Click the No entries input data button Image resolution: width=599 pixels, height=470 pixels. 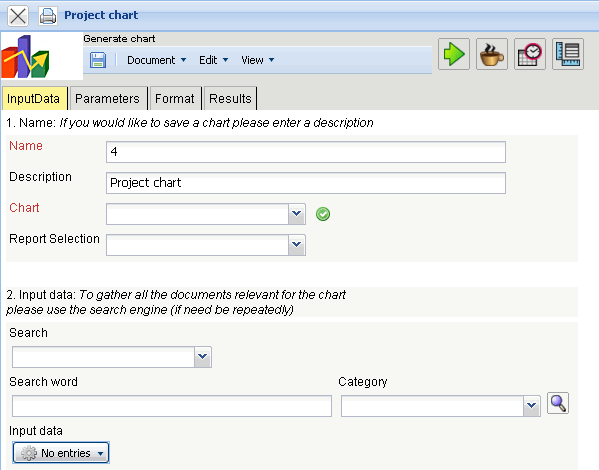point(61,453)
